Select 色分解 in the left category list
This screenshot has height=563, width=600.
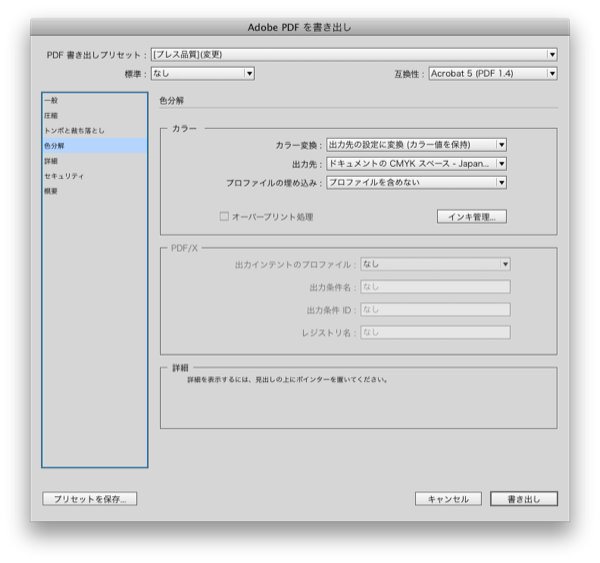click(x=53, y=146)
